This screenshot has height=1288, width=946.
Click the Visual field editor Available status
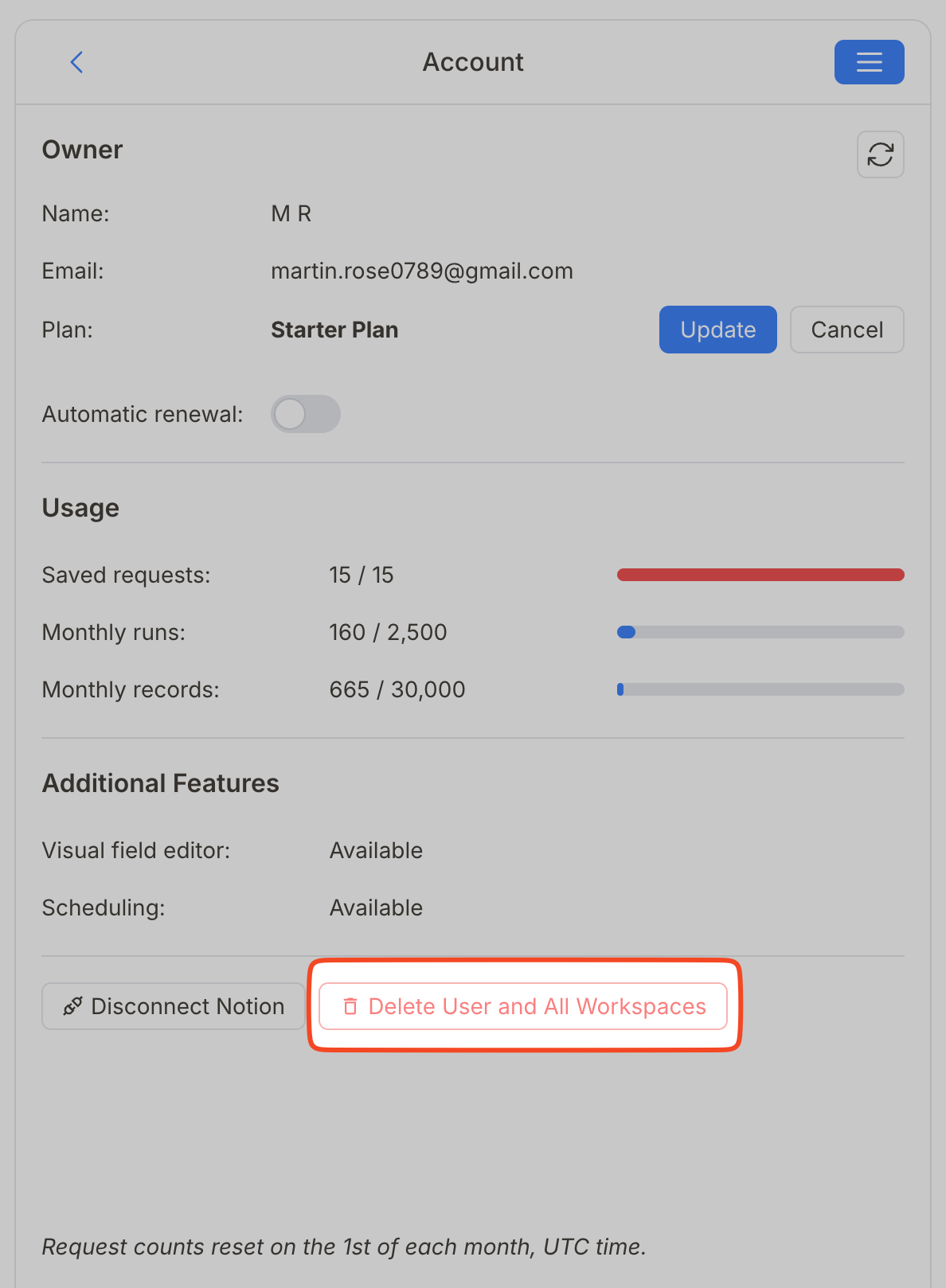click(376, 850)
